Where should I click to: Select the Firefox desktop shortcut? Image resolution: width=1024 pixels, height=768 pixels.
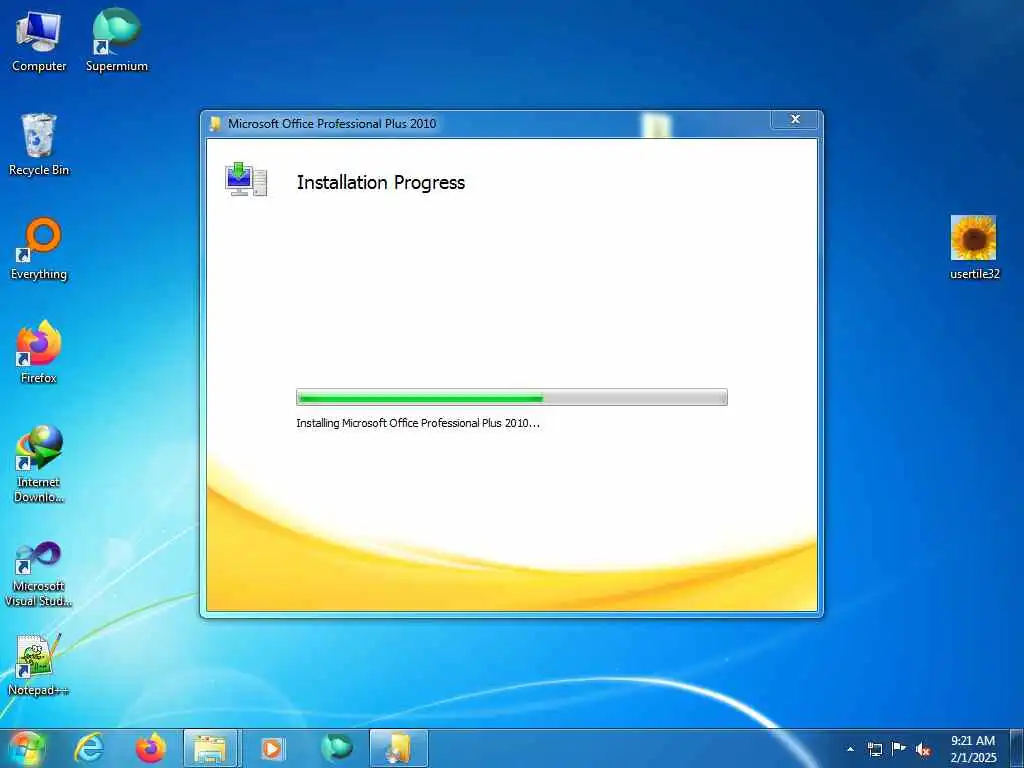point(39,352)
